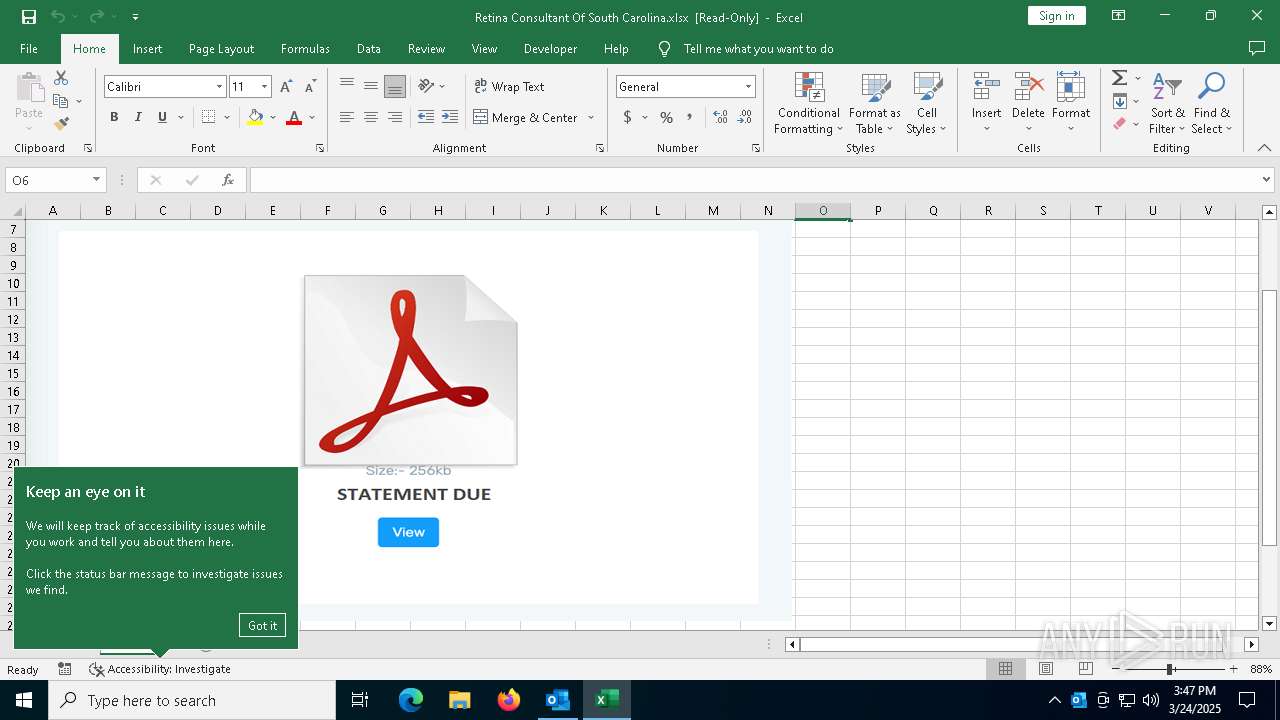1280x720 pixels.
Task: Collapse the ribbon
Action: click(1264, 148)
